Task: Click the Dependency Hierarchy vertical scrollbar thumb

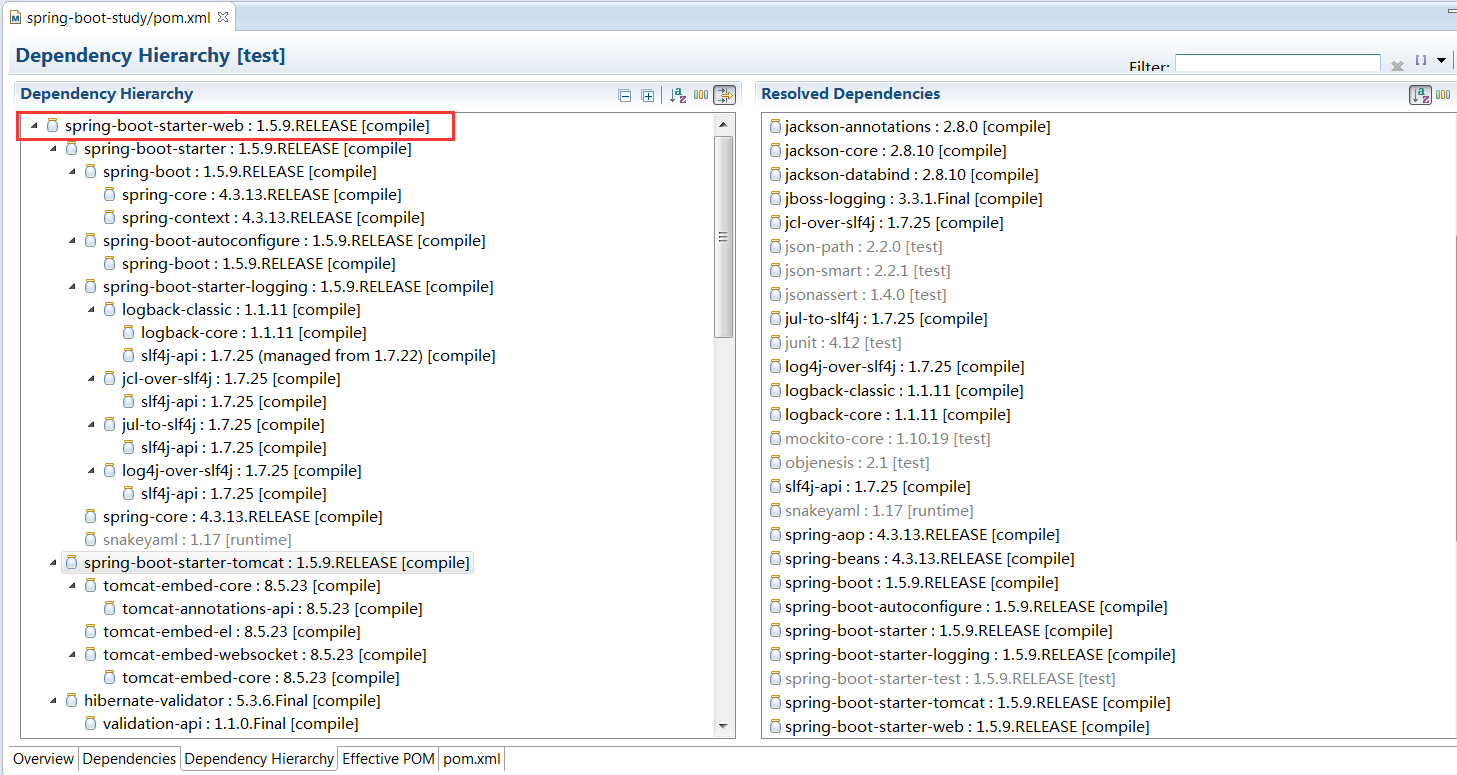Action: tap(725, 236)
